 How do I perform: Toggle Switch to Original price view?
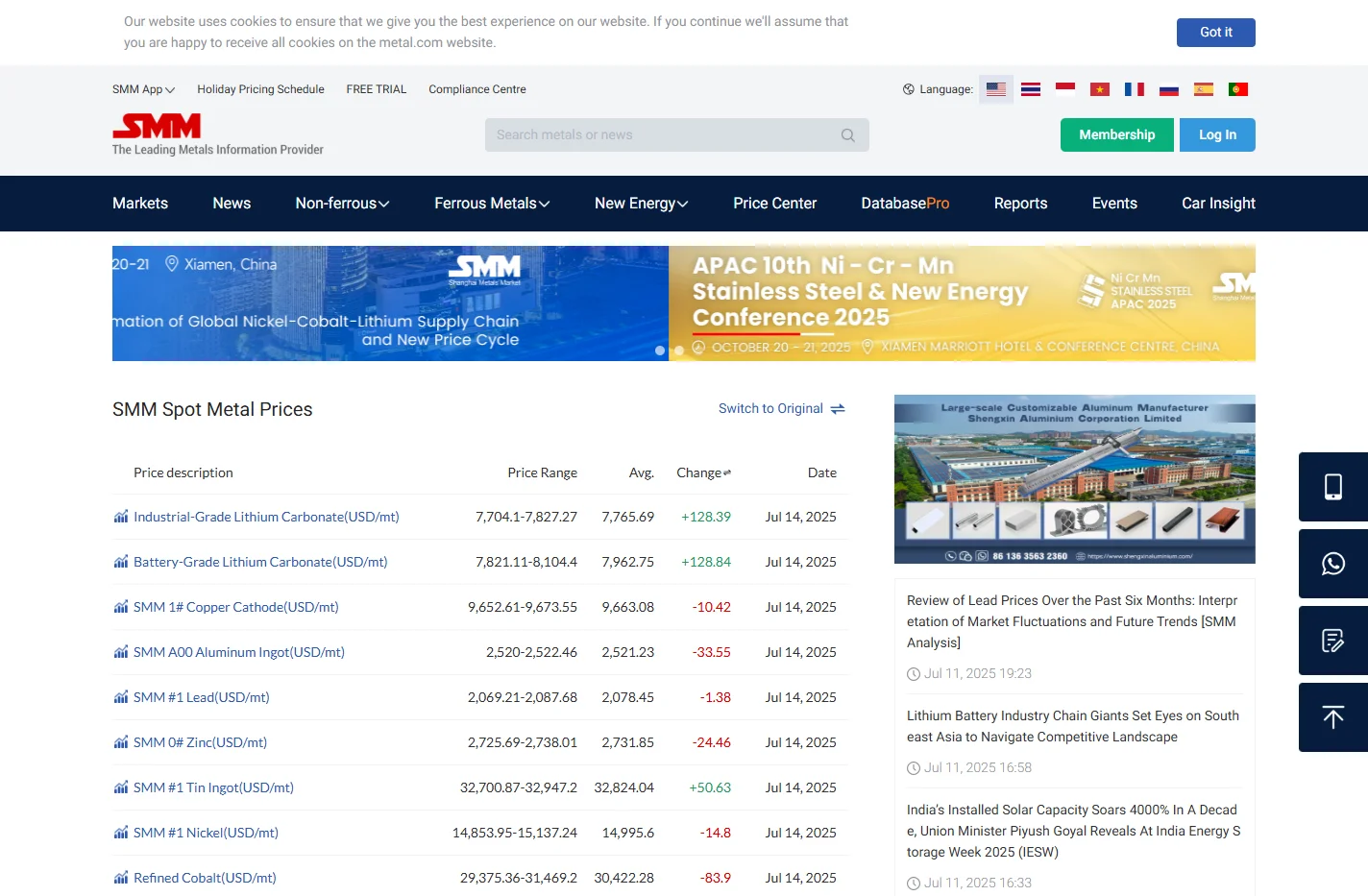pyautogui.click(x=781, y=409)
